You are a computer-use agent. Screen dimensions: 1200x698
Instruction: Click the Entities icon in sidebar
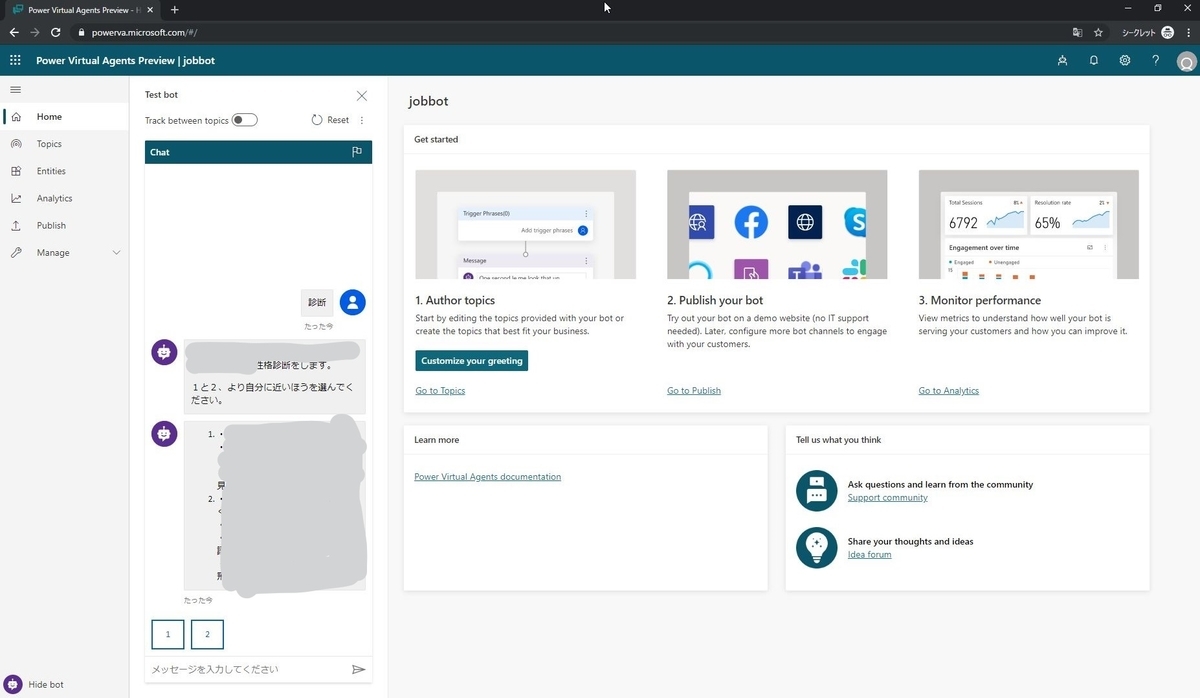click(x=16, y=171)
